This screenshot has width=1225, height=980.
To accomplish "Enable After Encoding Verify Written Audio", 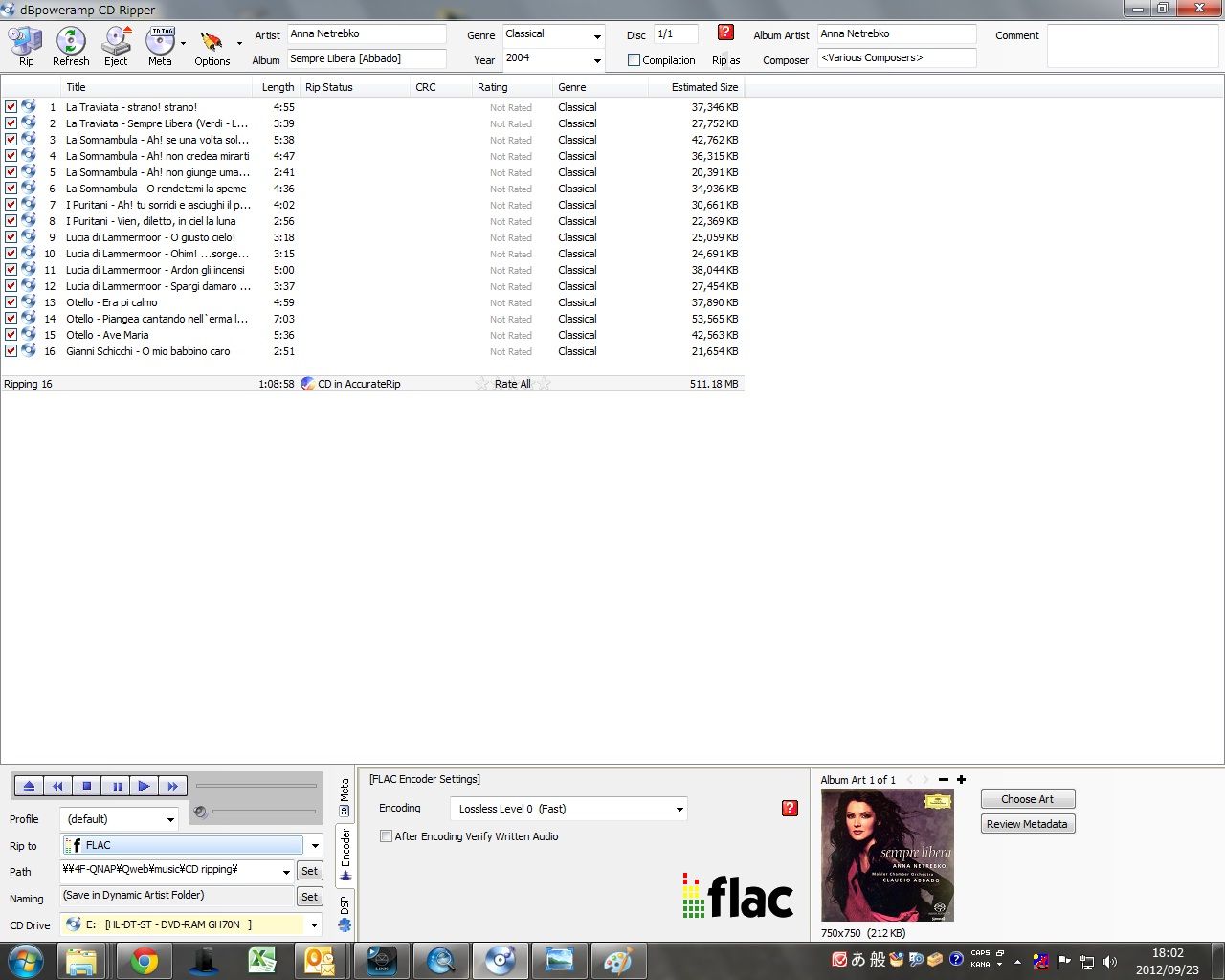I will (386, 836).
